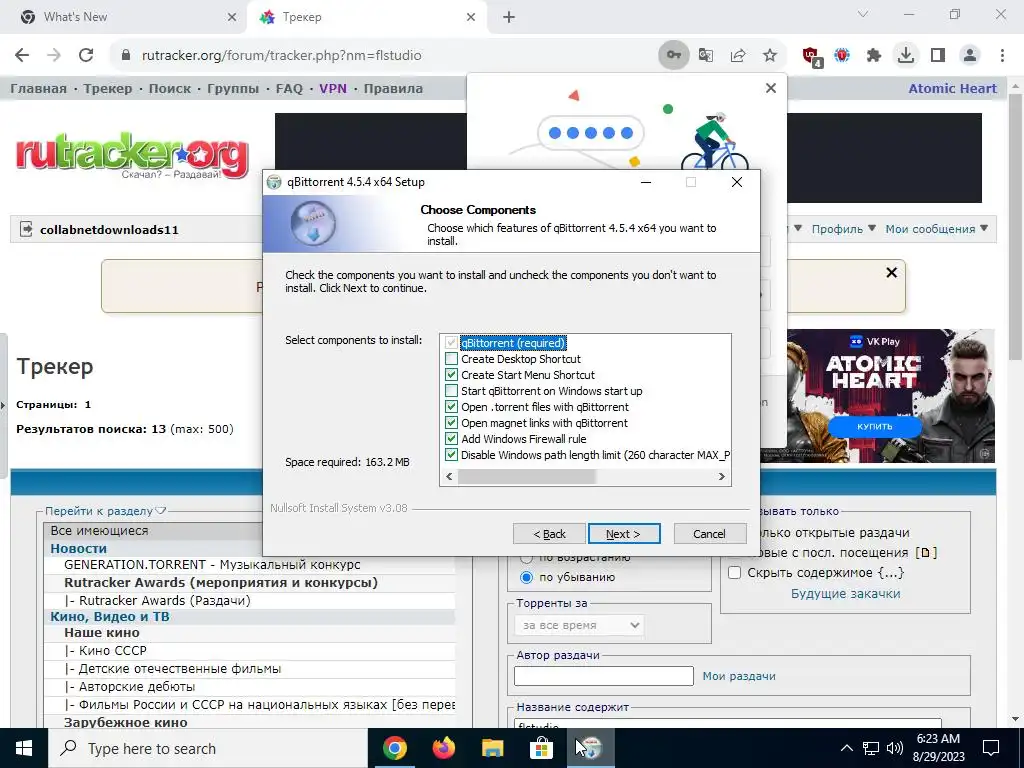This screenshot has height=768, width=1024.
Task: Open Chrome profile avatar
Action: 970,56
